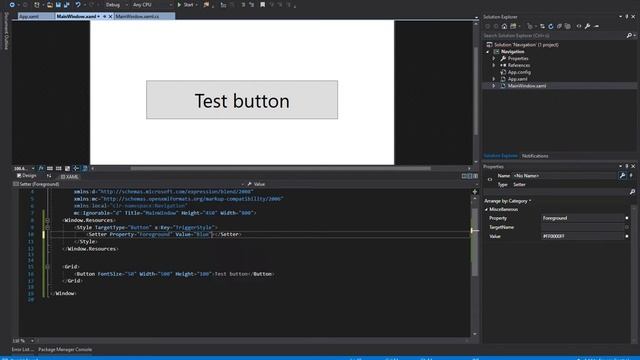Screen dimensions: 640x360
Task: Toggle the snap grid icon in designer
Action: click(x=50, y=168)
